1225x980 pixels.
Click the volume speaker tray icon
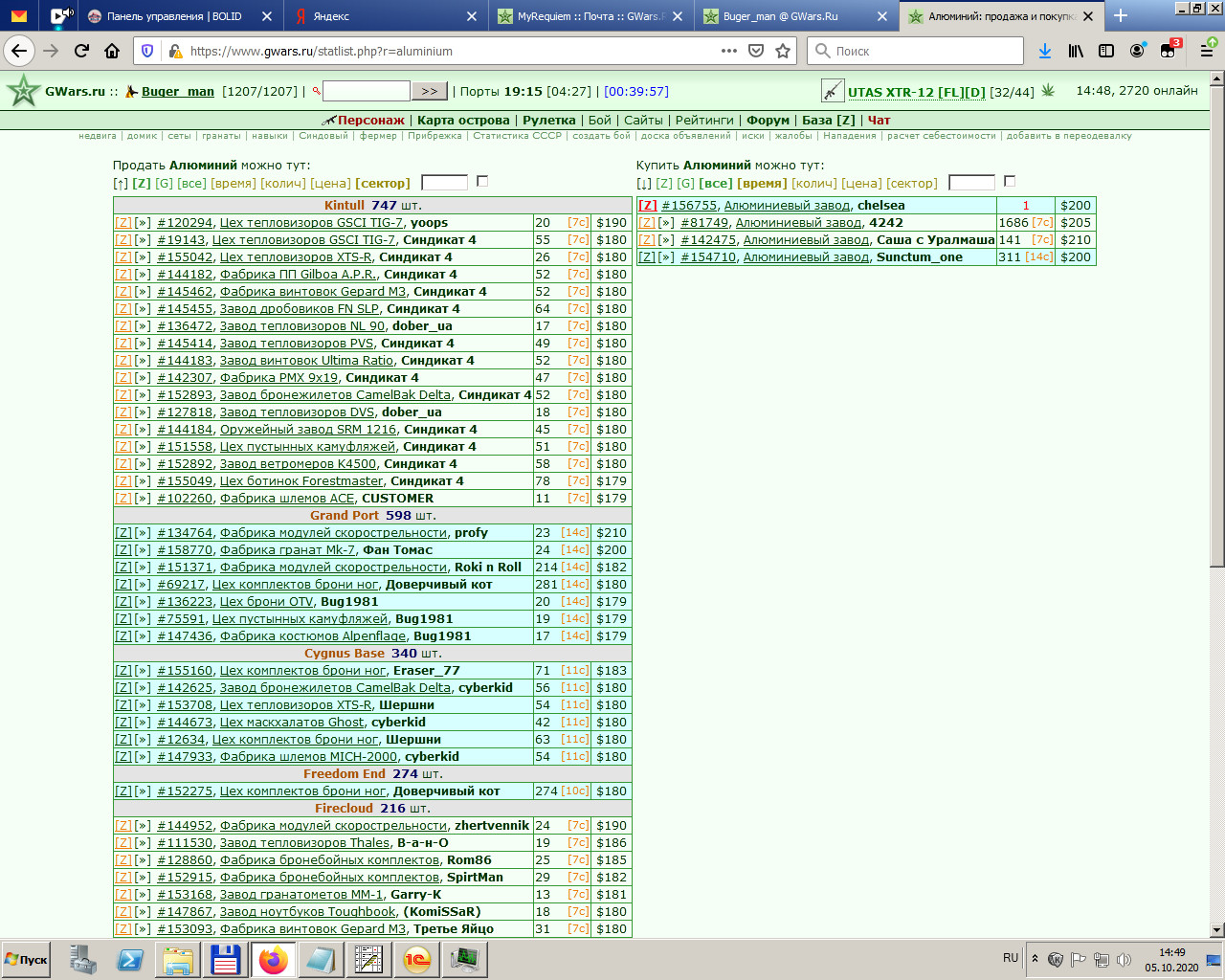tap(1124, 959)
